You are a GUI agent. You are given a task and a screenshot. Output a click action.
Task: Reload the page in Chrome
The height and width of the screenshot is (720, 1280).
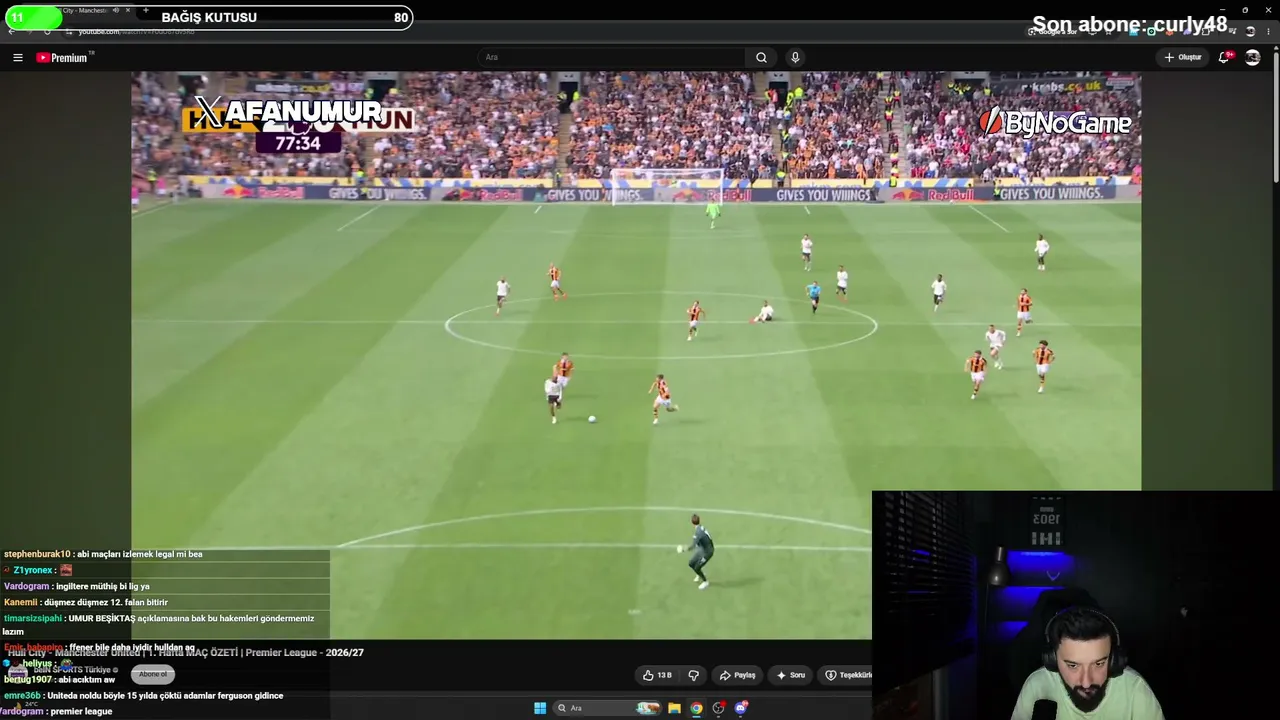[x=47, y=31]
